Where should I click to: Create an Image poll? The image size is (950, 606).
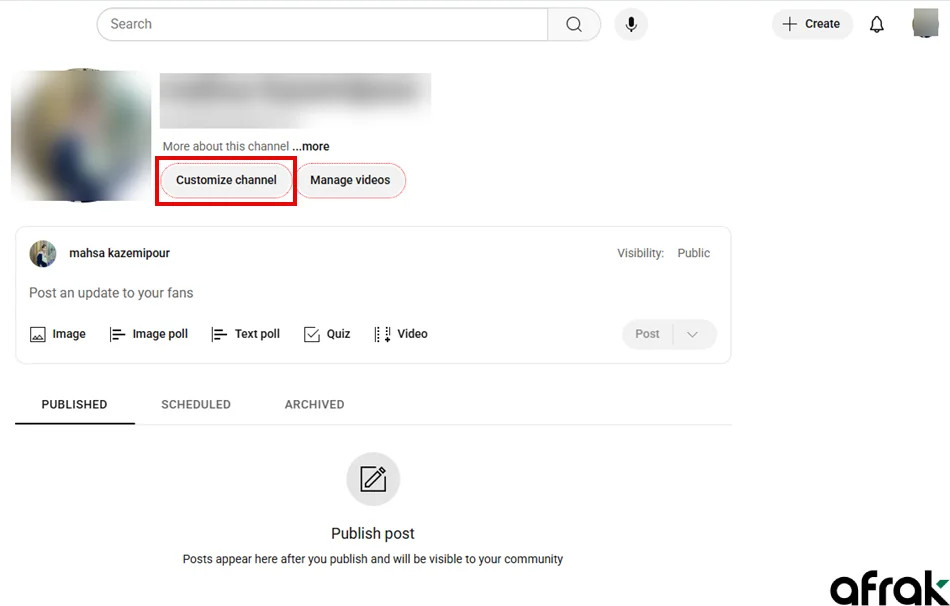149,334
